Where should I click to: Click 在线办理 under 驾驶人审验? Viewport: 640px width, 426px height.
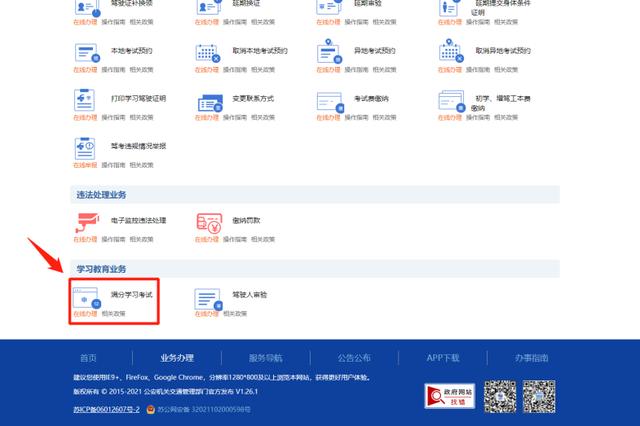pos(207,314)
